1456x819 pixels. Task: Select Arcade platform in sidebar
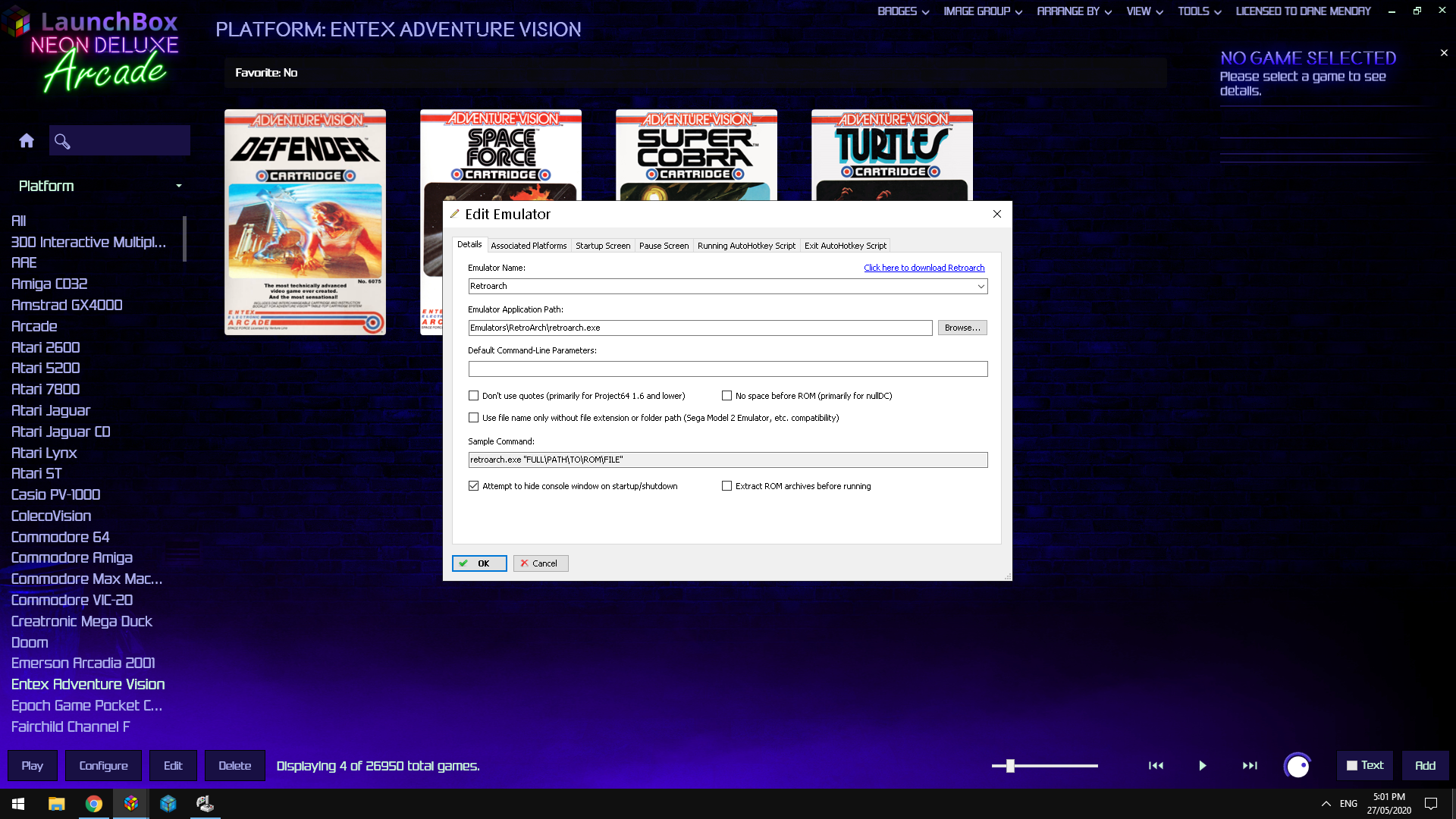pos(34,326)
